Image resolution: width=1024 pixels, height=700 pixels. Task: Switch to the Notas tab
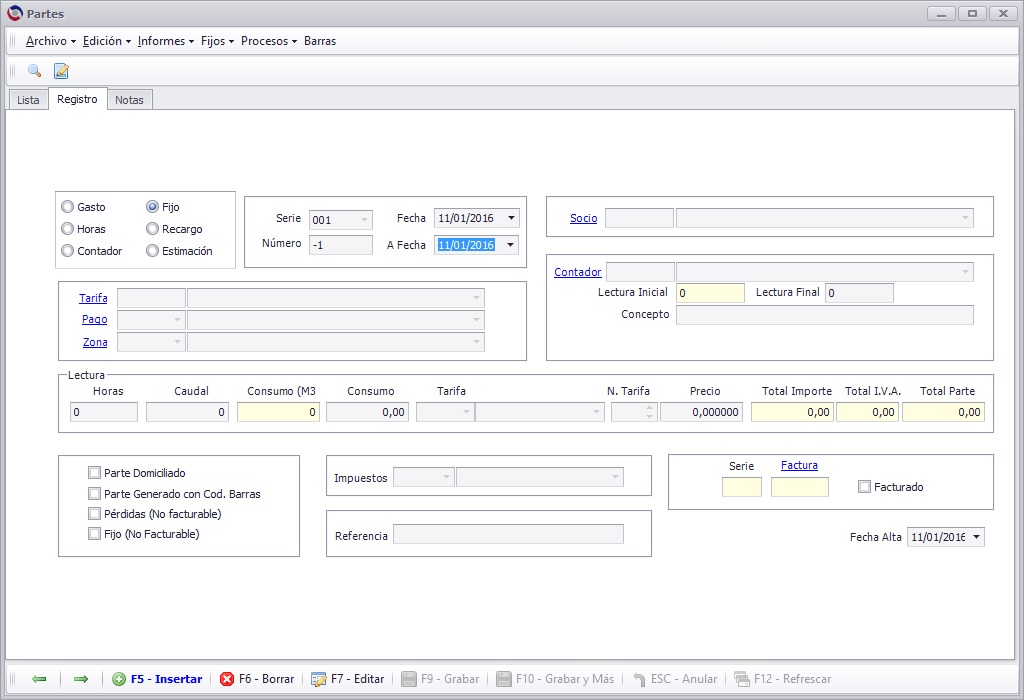pos(129,100)
